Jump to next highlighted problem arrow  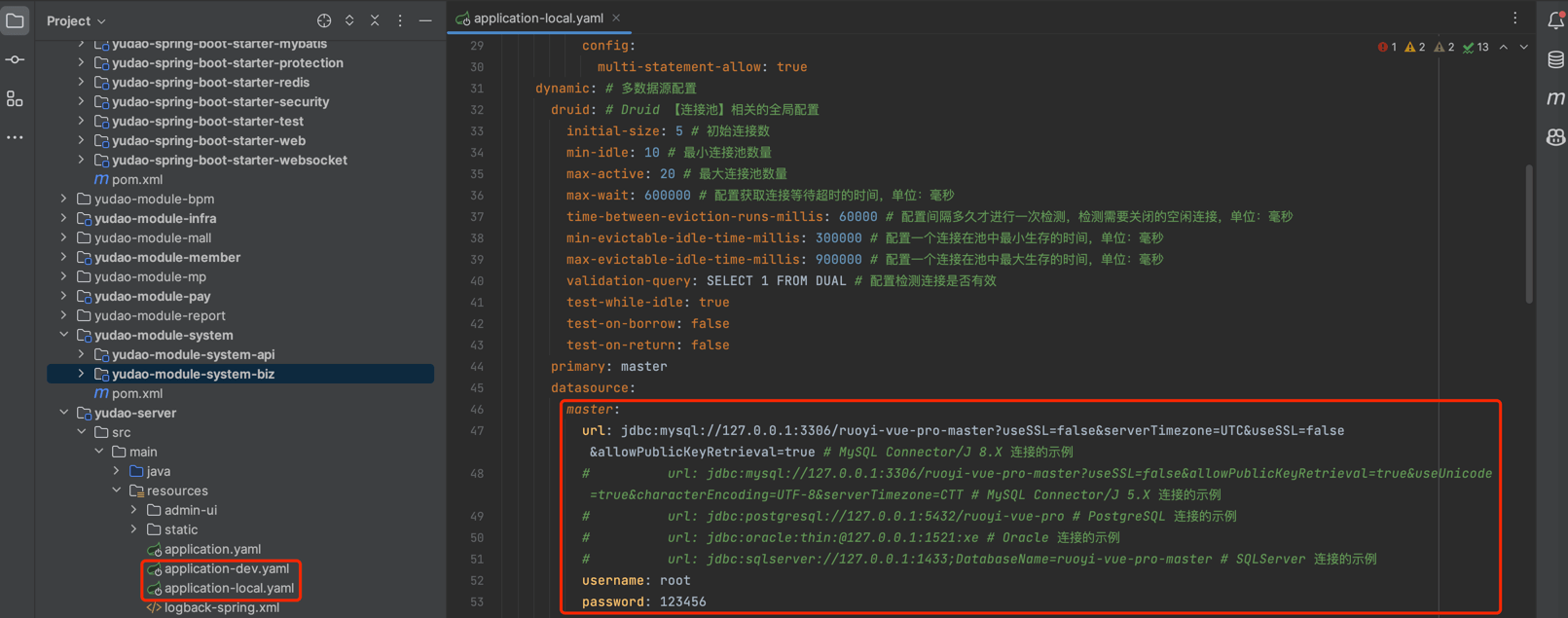[1523, 47]
